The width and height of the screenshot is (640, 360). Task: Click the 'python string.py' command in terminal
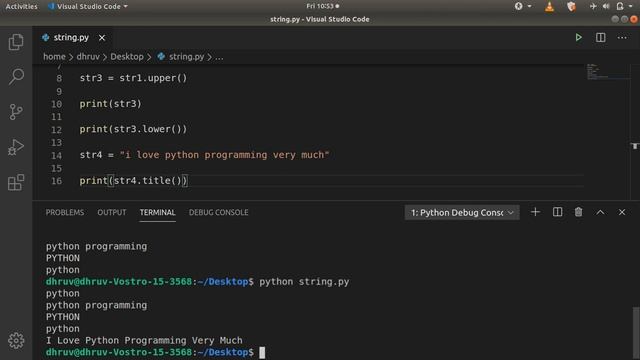304,282
